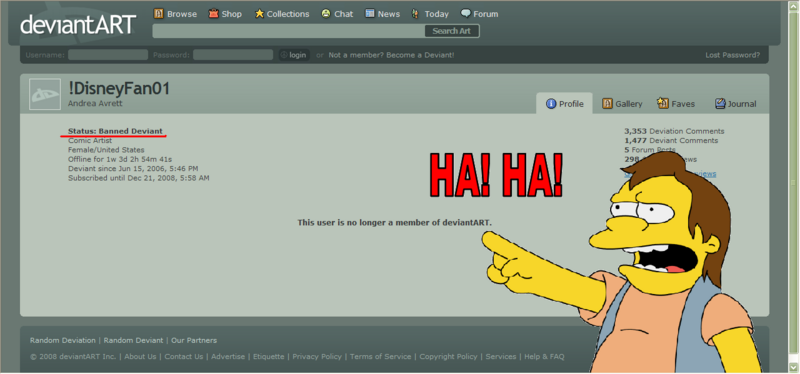Click DisneyFan01's default avatar image

pos(45,94)
